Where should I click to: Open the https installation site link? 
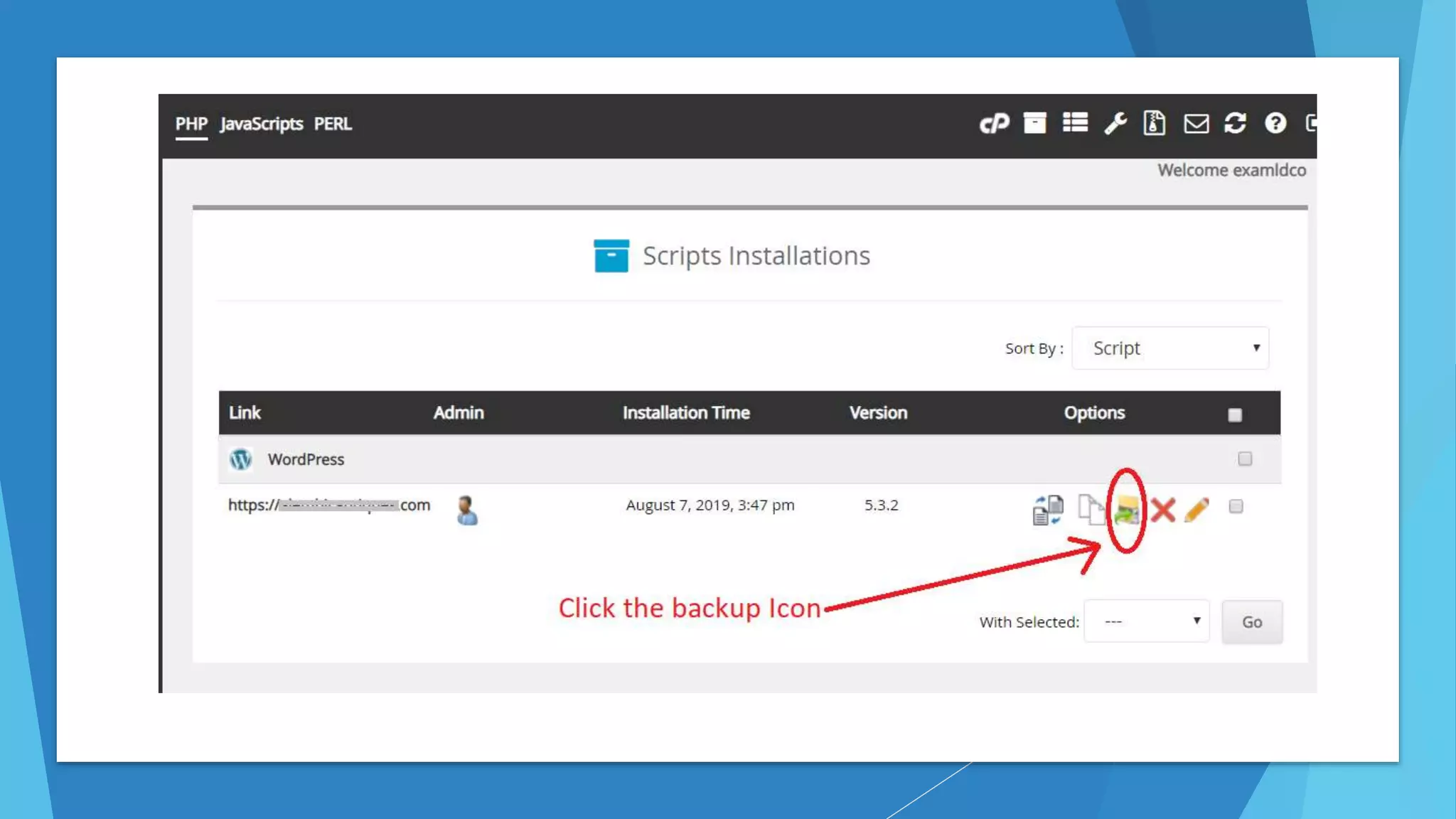[329, 505]
